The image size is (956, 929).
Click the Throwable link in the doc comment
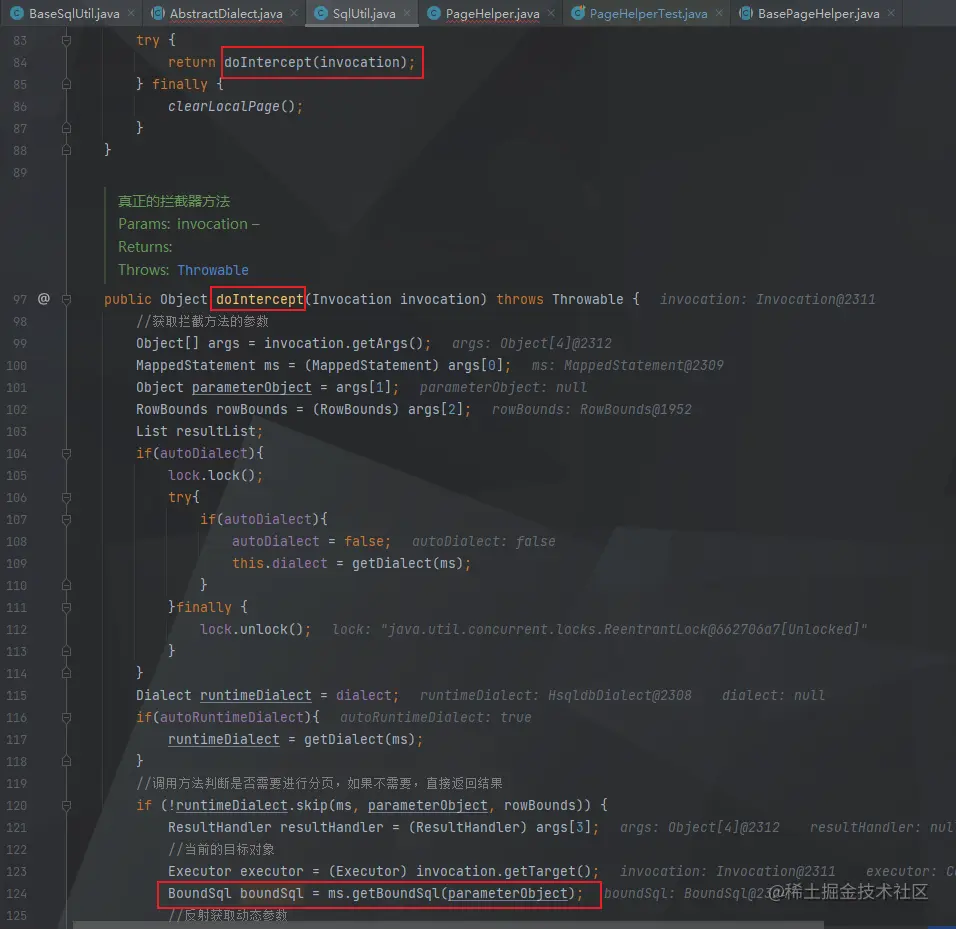213,270
